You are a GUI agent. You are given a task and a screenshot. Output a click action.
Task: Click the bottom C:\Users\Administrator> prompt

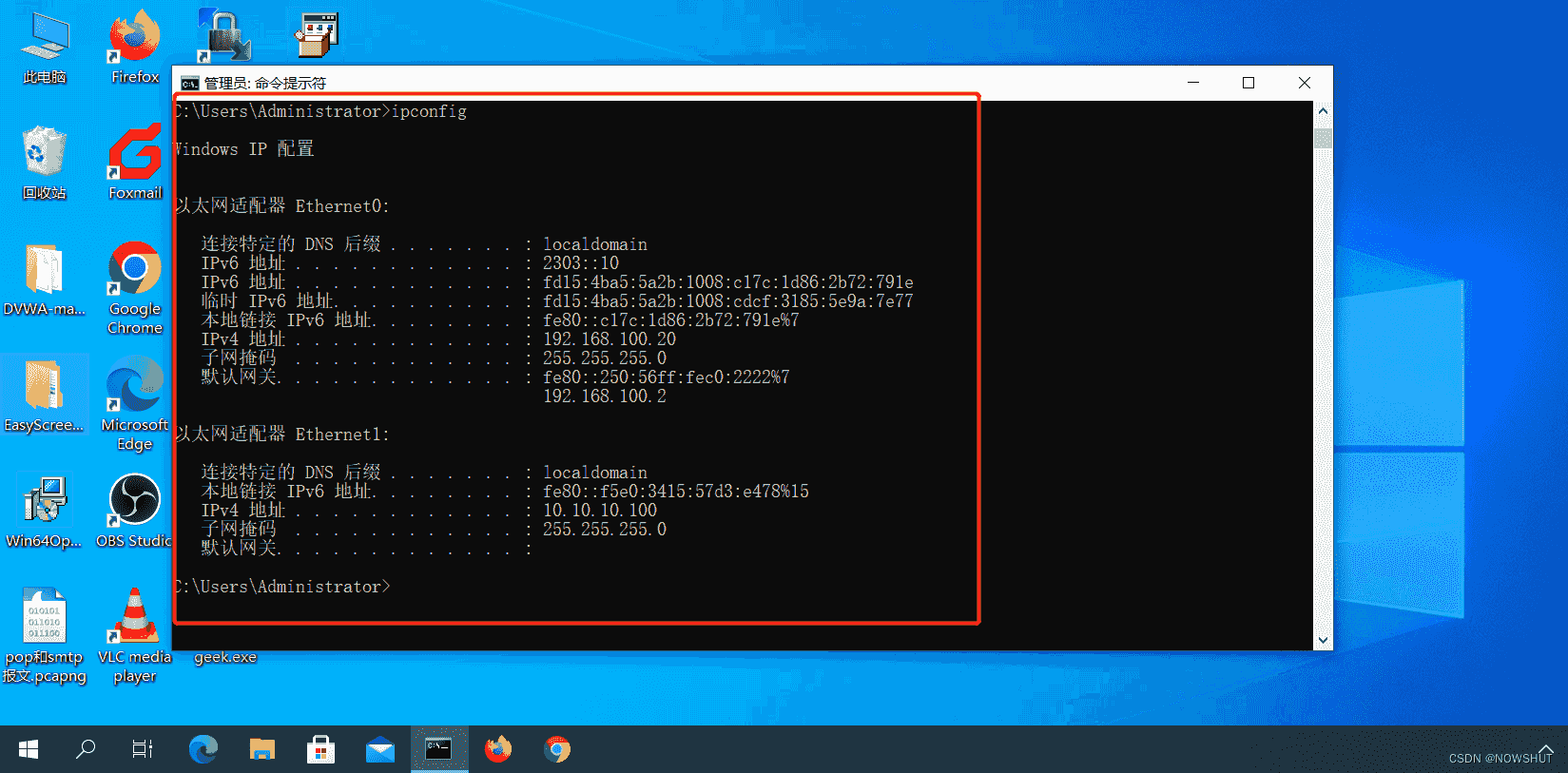point(282,587)
